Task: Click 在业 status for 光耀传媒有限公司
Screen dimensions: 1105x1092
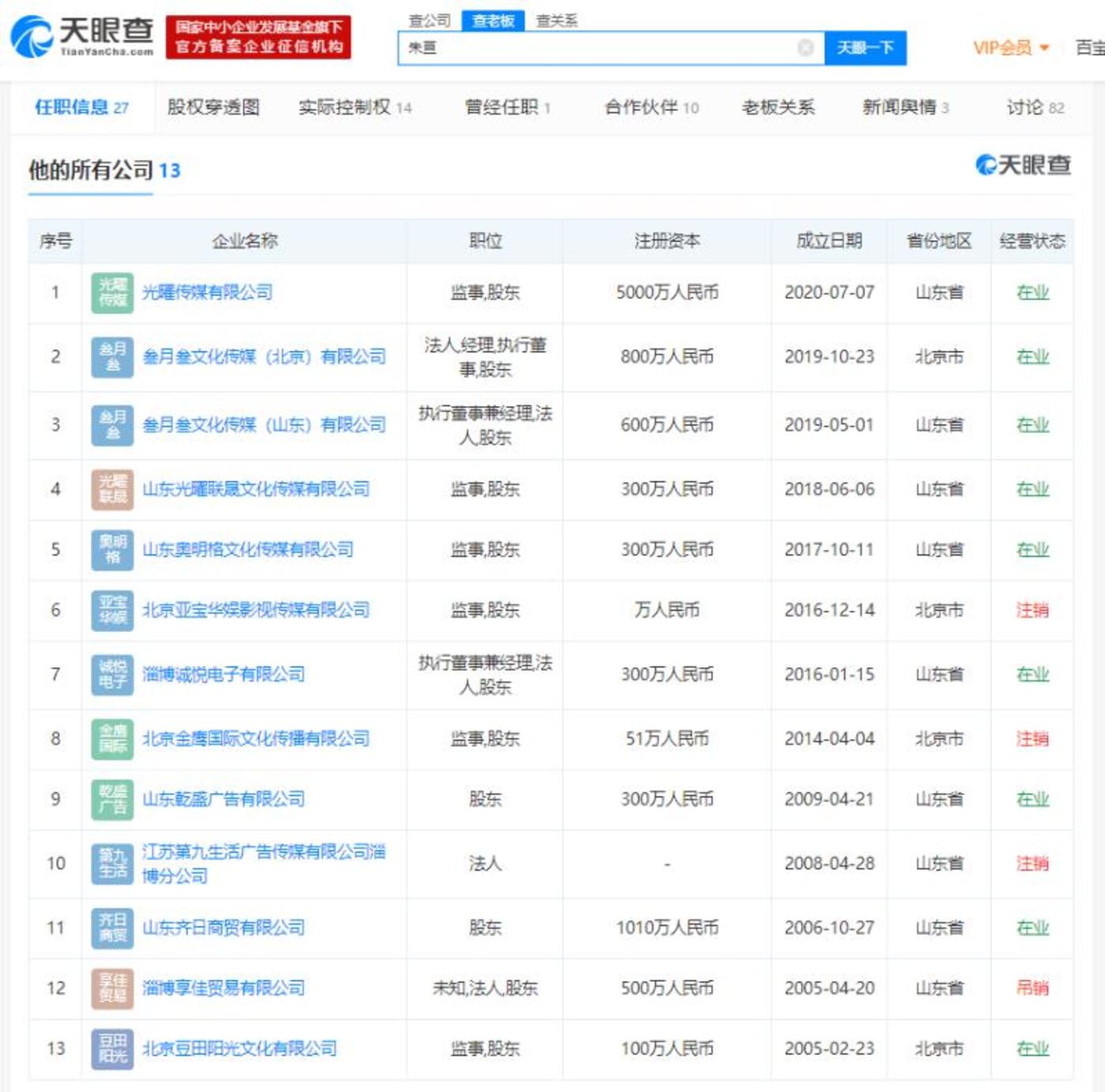Action: pos(1032,292)
